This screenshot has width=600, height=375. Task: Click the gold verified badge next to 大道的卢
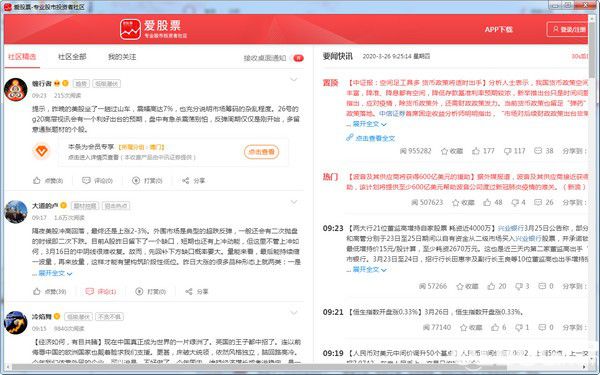click(x=64, y=205)
